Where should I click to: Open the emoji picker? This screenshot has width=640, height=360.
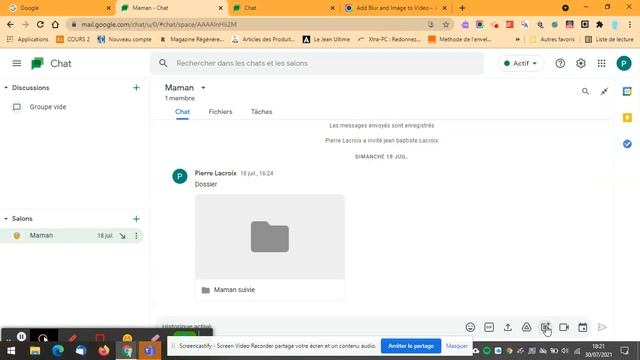pyautogui.click(x=470, y=327)
